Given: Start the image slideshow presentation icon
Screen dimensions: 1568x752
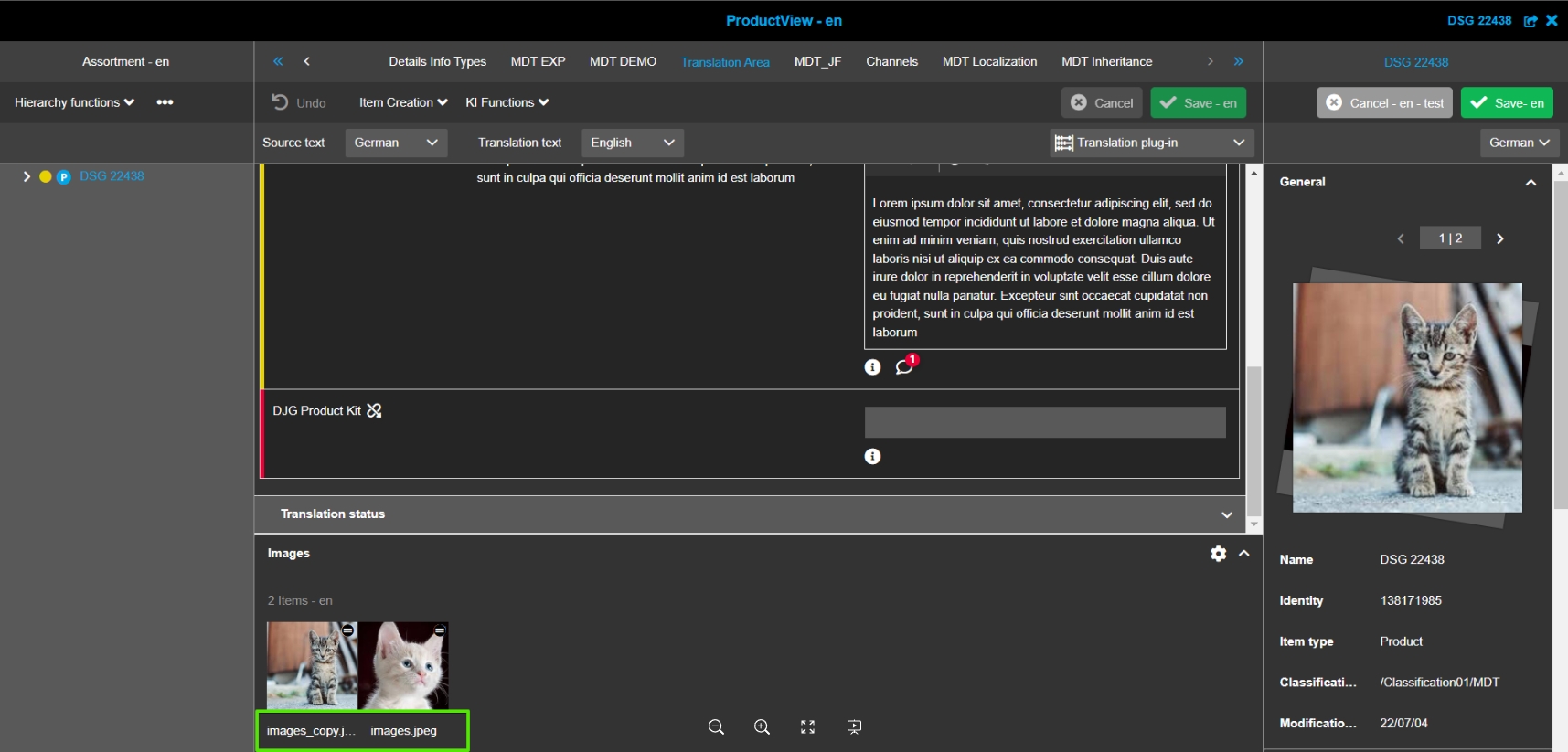Looking at the screenshot, I should coord(854,727).
